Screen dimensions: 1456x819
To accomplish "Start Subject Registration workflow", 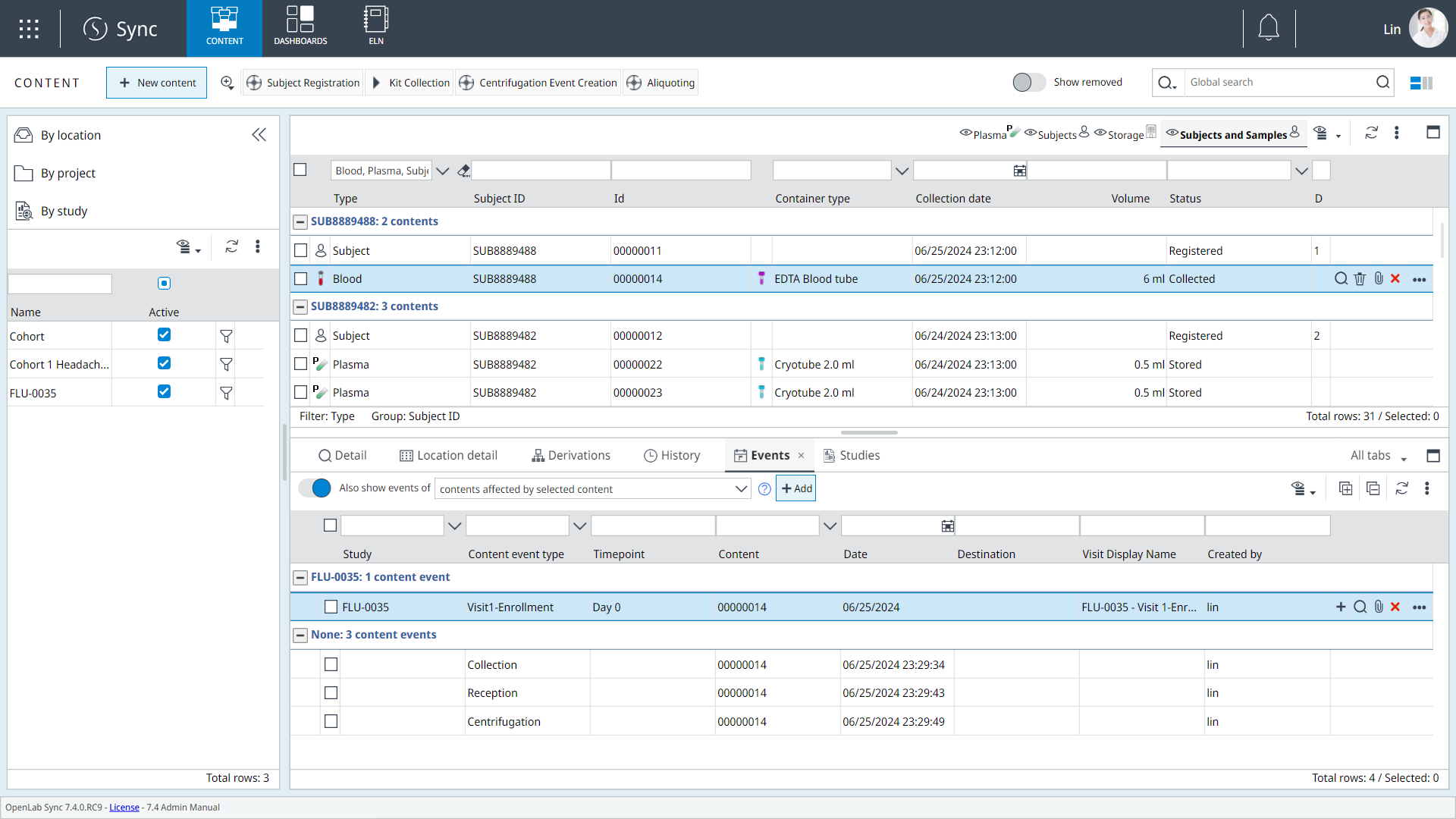I will click(x=303, y=83).
